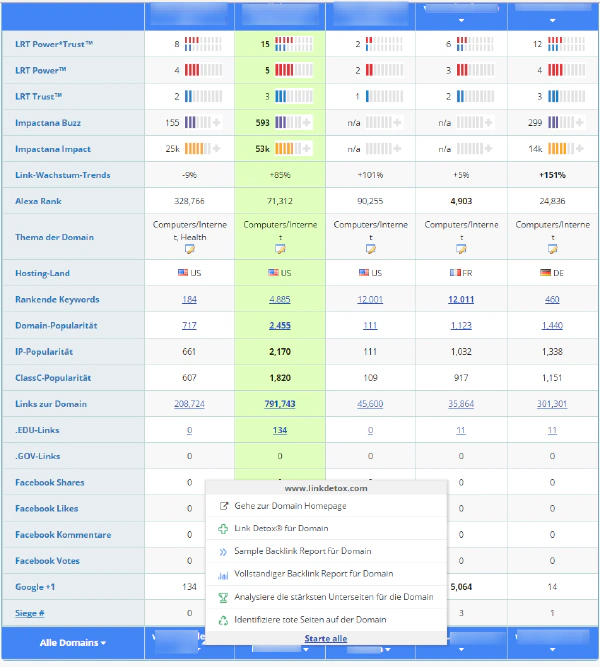Click US flag in the green highlighted column

point(273,273)
